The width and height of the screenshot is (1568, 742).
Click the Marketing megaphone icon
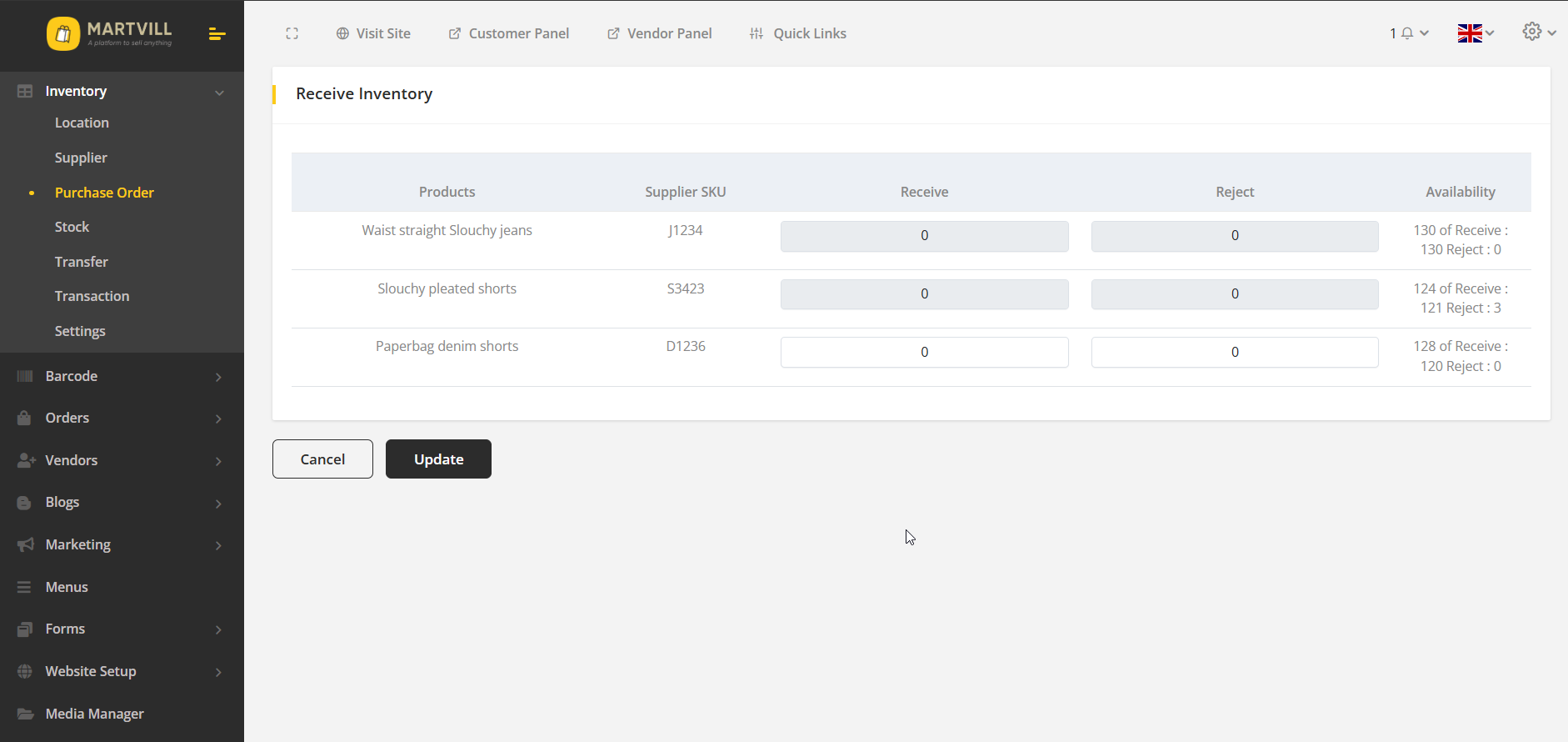click(25, 544)
